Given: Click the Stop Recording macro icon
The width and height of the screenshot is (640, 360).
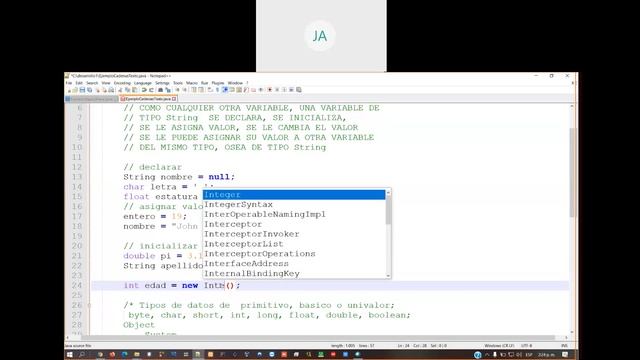Looking at the screenshot, I should coord(277,90).
